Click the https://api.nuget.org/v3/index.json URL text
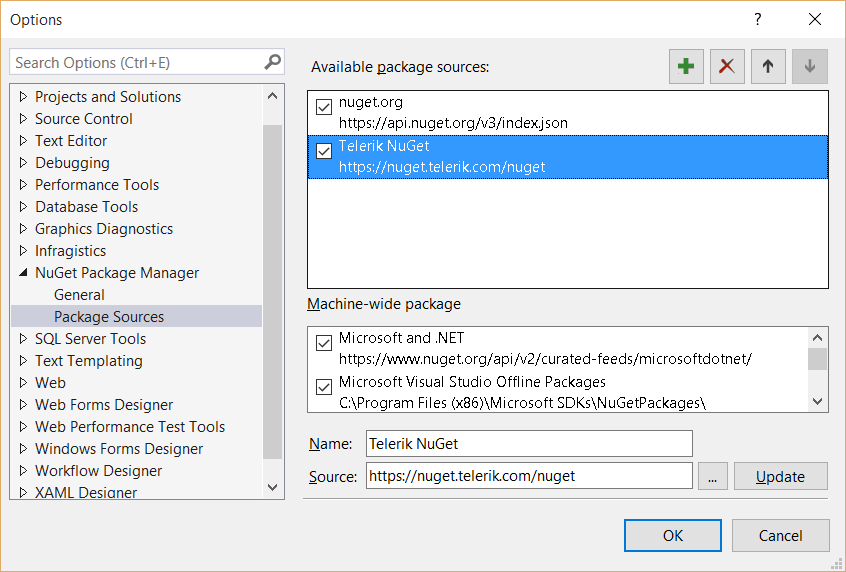The image size is (846, 572). pos(453,123)
